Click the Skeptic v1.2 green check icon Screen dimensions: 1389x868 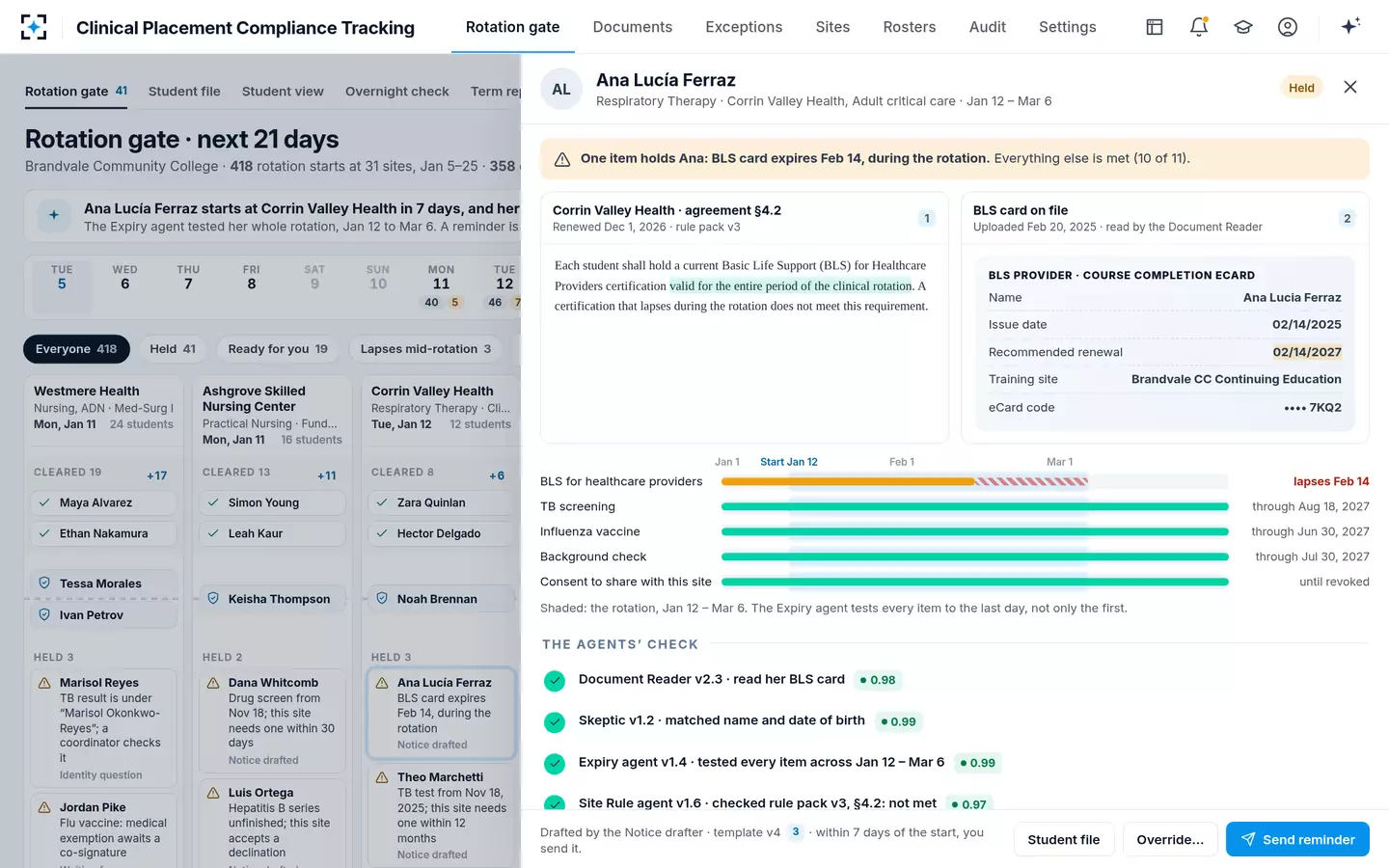[555, 721]
